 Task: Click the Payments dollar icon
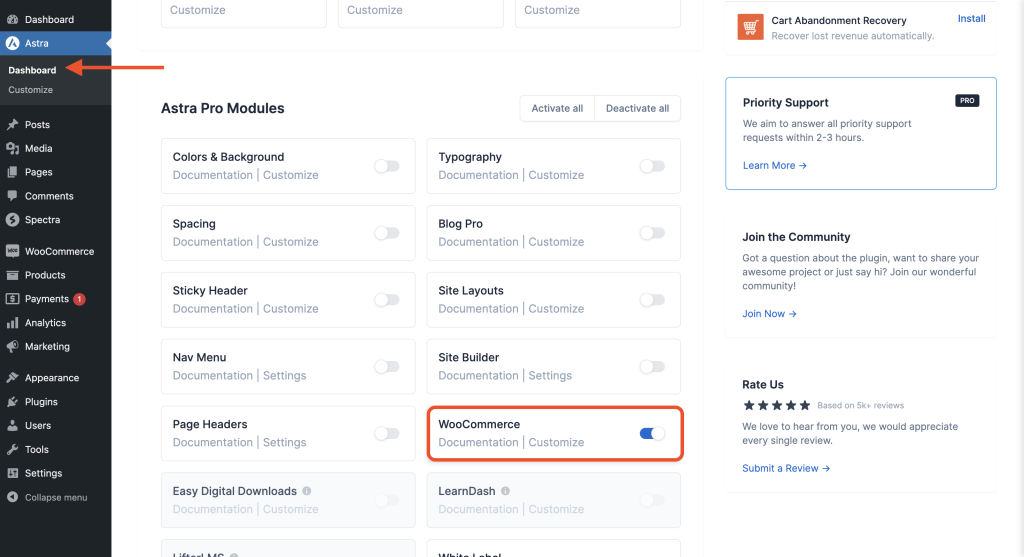12,299
